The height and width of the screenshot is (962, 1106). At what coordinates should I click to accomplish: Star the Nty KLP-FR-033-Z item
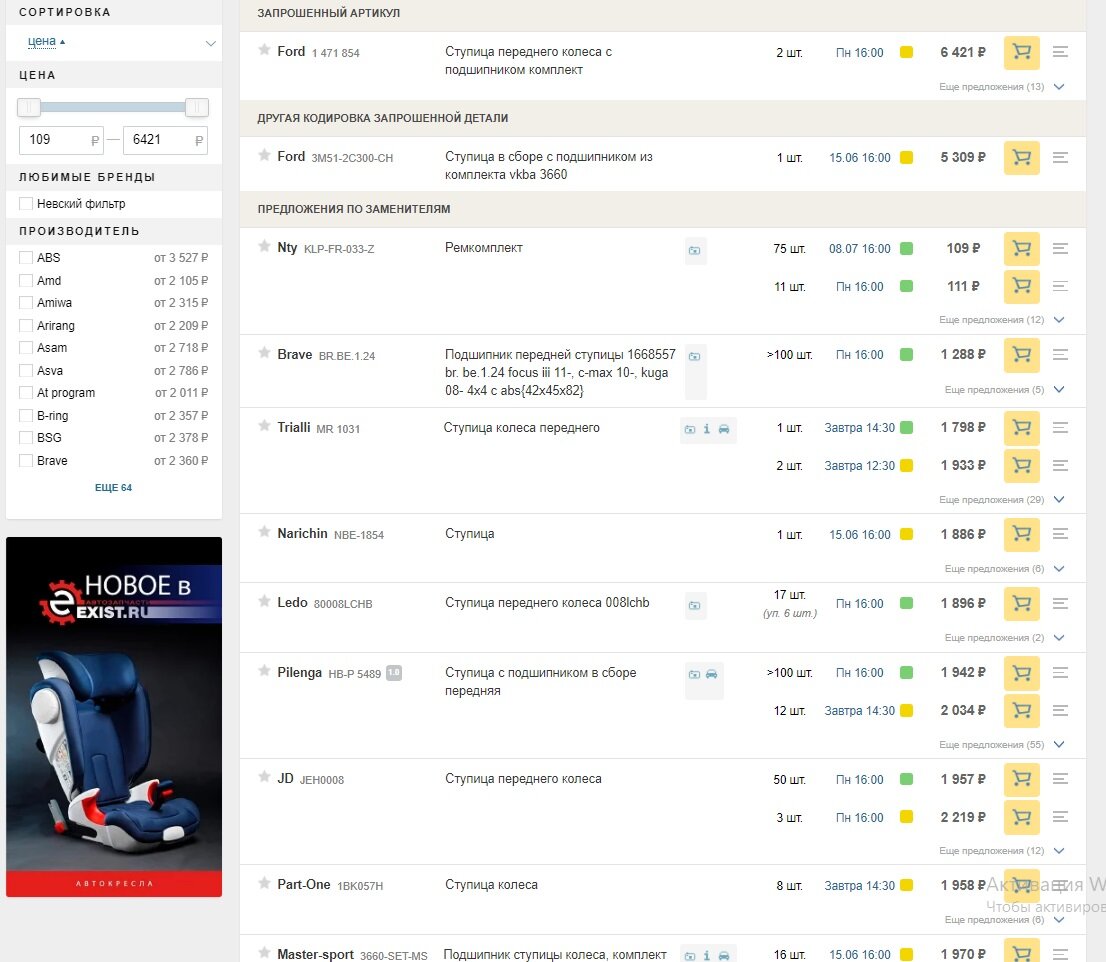tap(264, 246)
